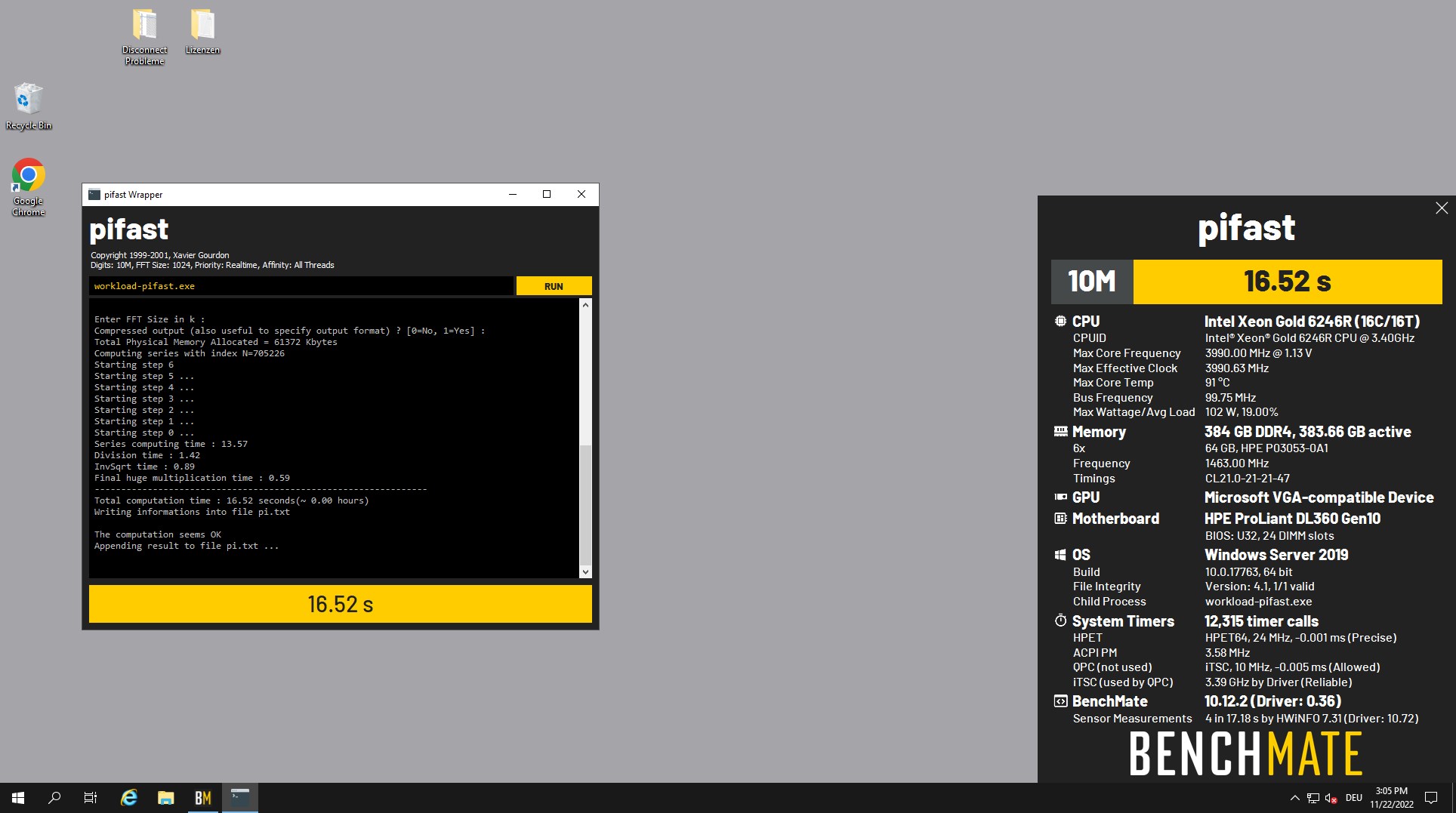Click the CPU chip icon in BenchMate panel
Viewport: 1456px width, 813px height.
pos(1060,321)
